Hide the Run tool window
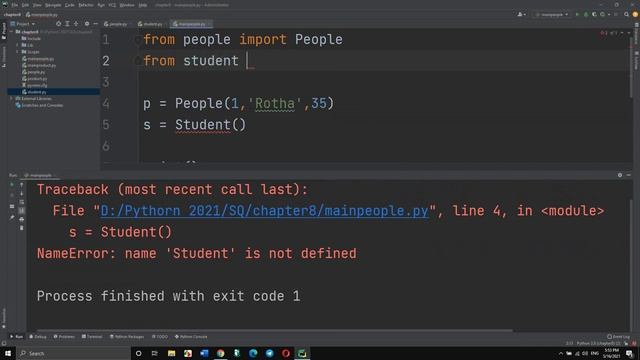The width and height of the screenshot is (640, 360). pos(629,175)
